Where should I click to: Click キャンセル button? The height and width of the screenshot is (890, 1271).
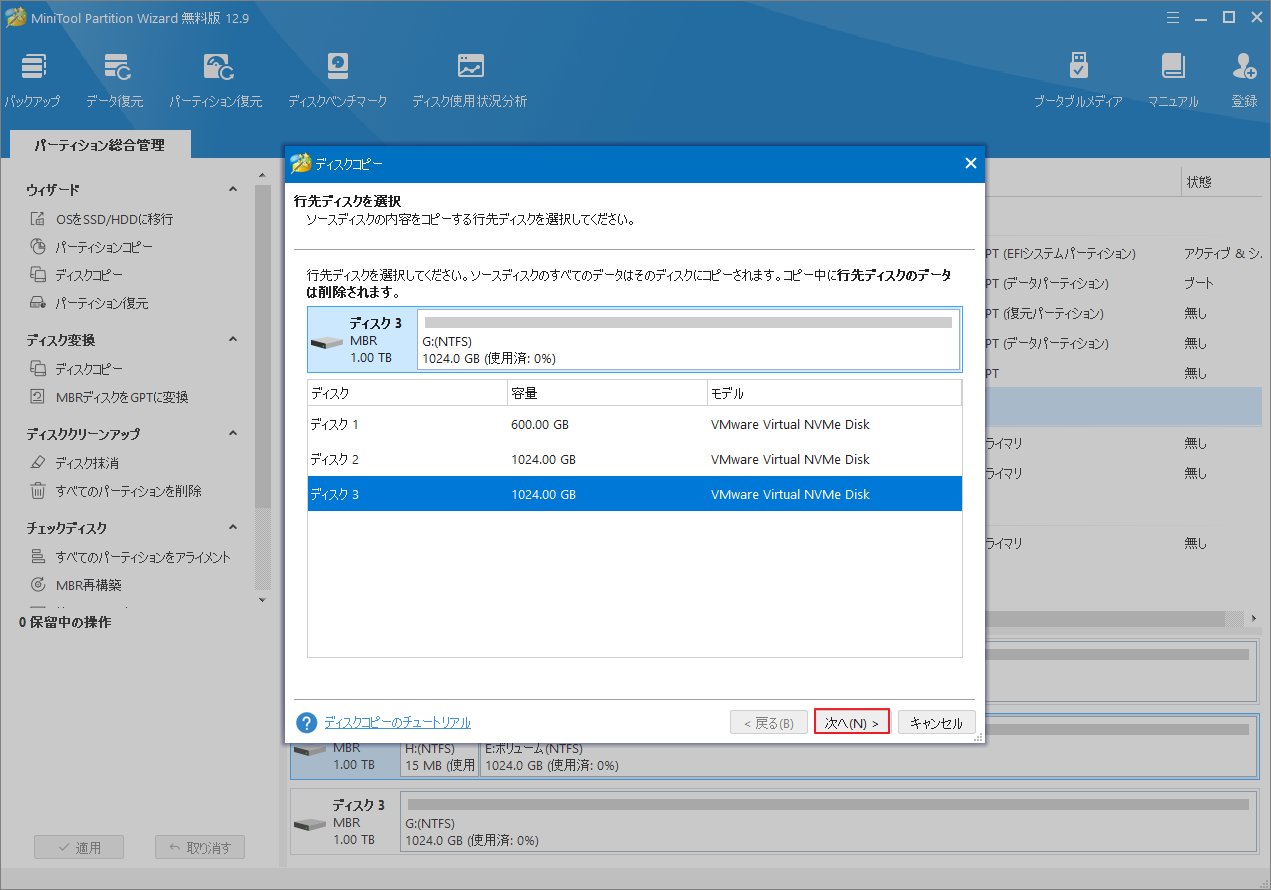936,723
